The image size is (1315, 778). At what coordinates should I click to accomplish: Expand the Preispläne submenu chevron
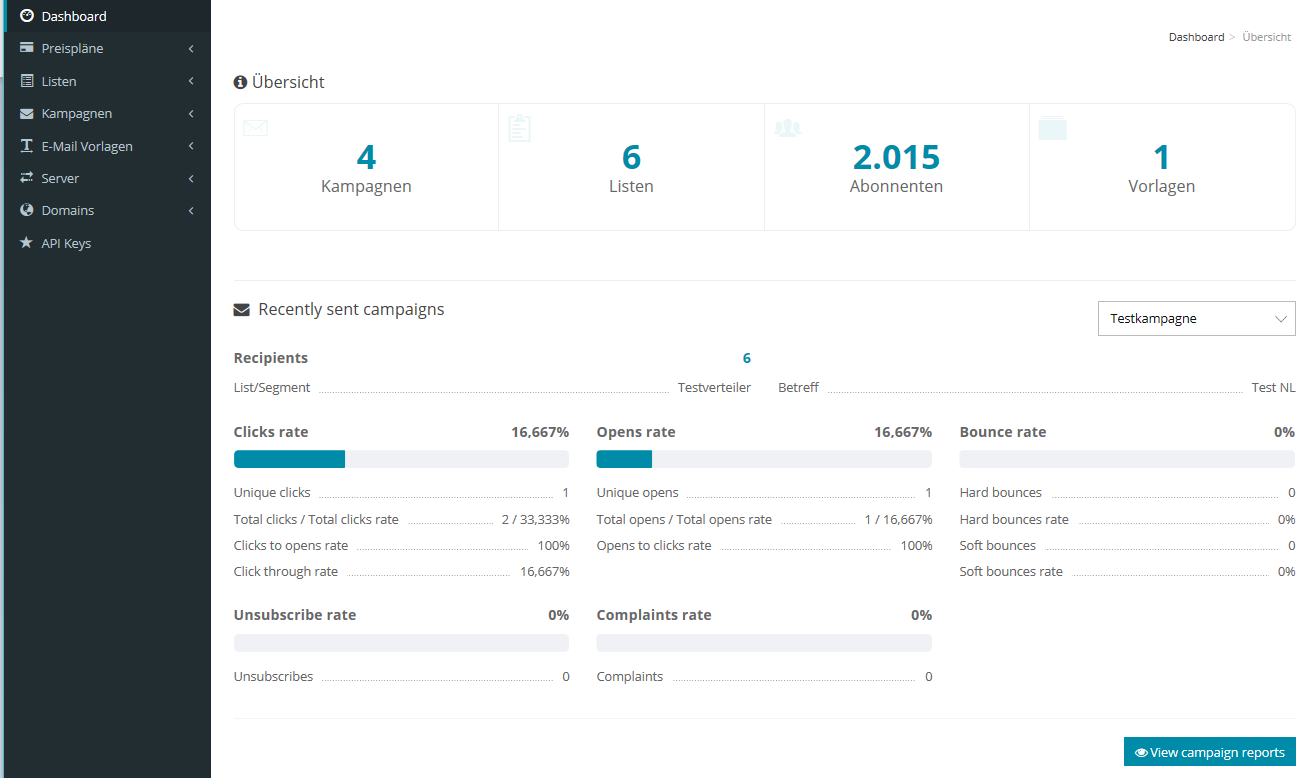point(190,49)
